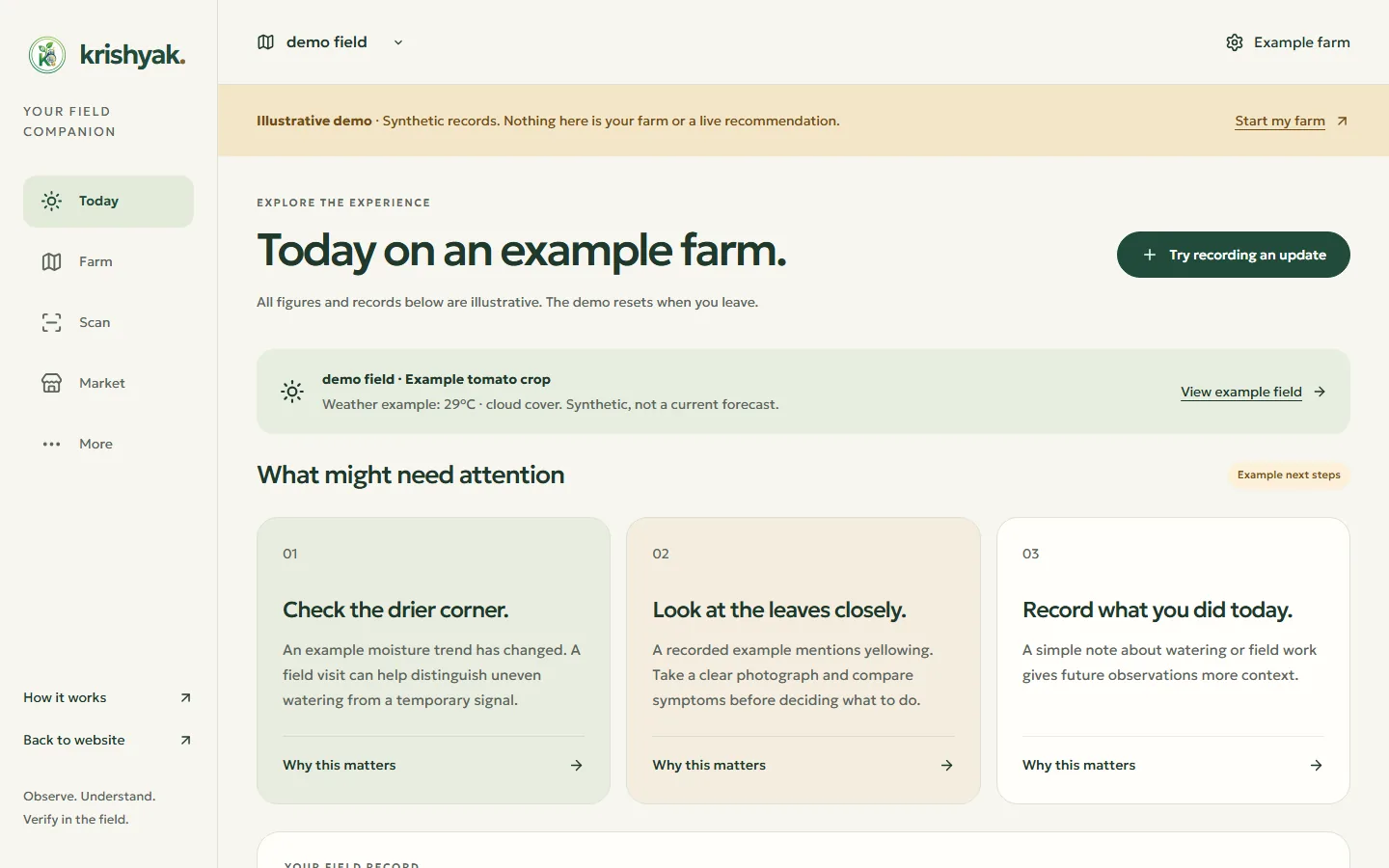Click the external arrow next to How it works
Screen dimensions: 1389x868
[x=186, y=697]
